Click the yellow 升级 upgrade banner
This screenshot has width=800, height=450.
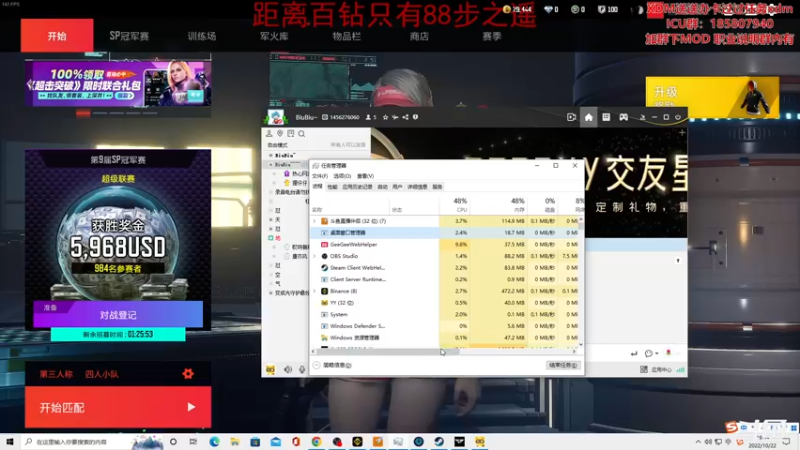(x=712, y=97)
